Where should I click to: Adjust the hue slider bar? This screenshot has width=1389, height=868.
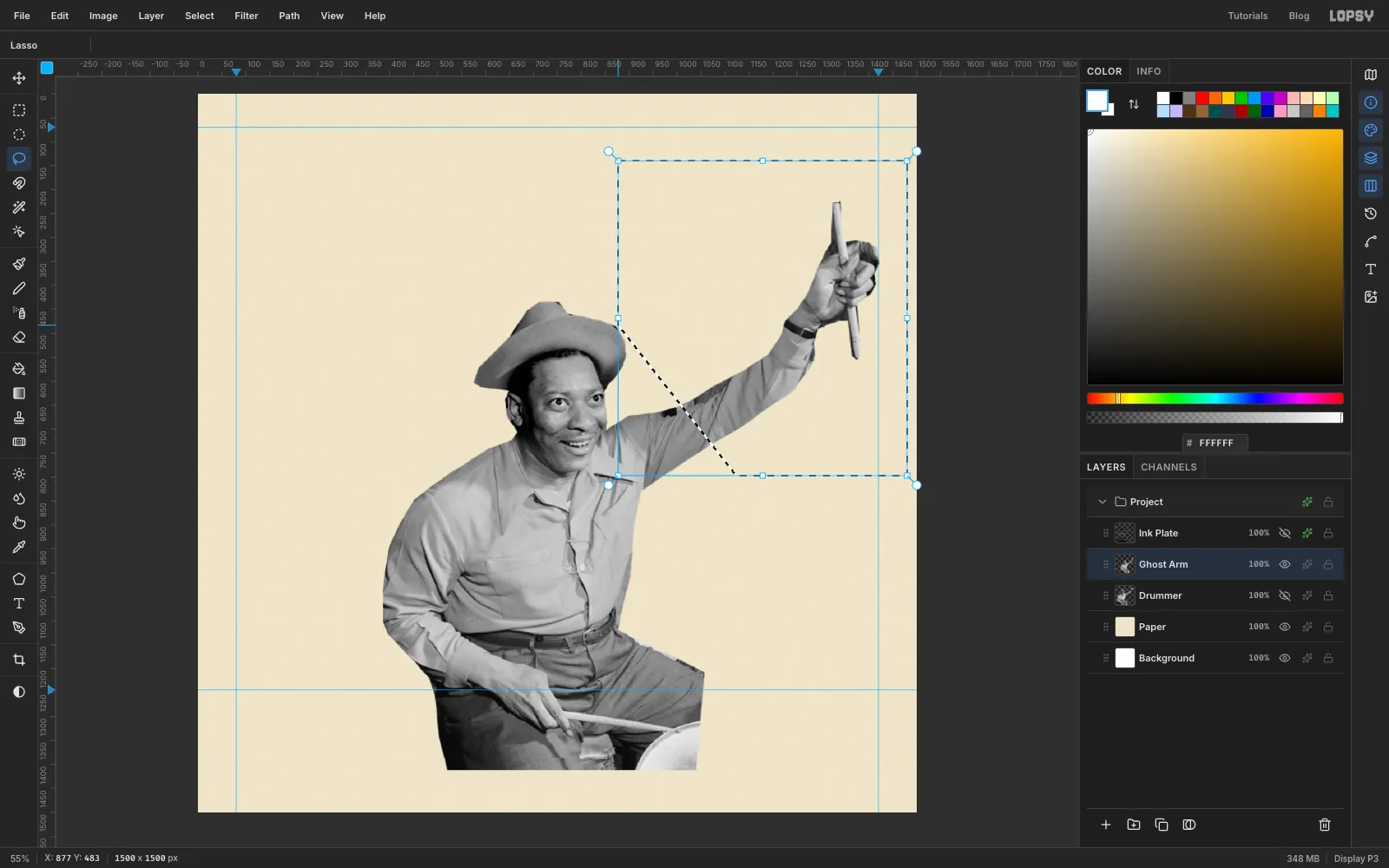tap(1215, 398)
